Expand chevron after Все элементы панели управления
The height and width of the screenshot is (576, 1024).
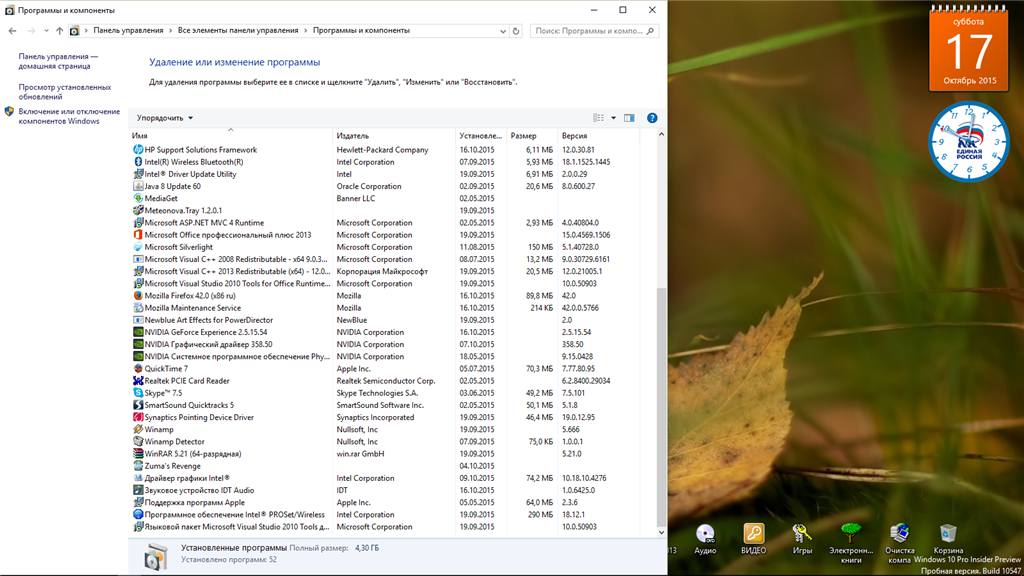coord(306,31)
